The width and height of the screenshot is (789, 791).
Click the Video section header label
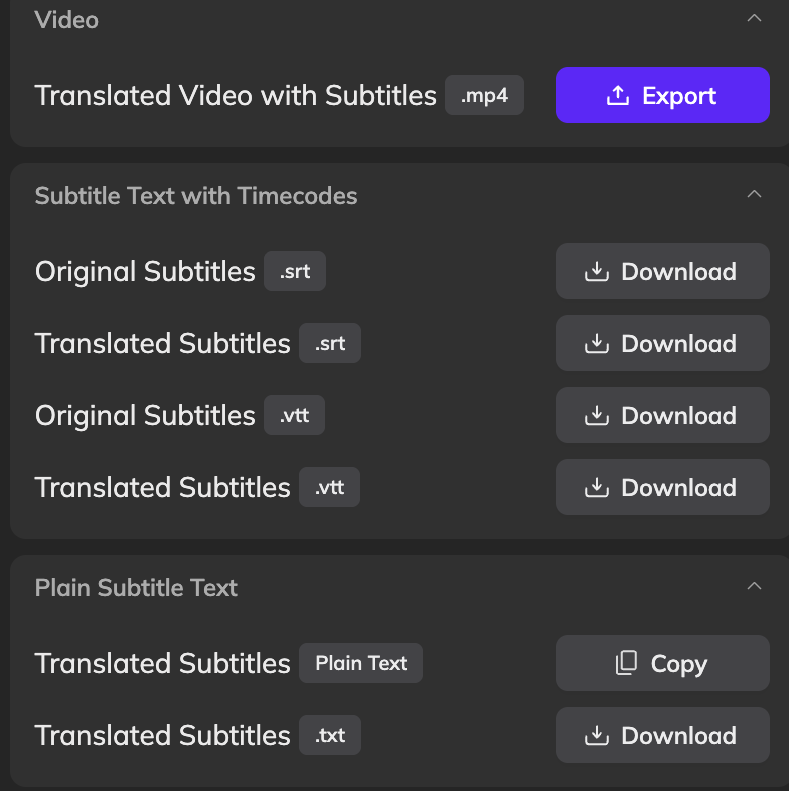click(66, 20)
